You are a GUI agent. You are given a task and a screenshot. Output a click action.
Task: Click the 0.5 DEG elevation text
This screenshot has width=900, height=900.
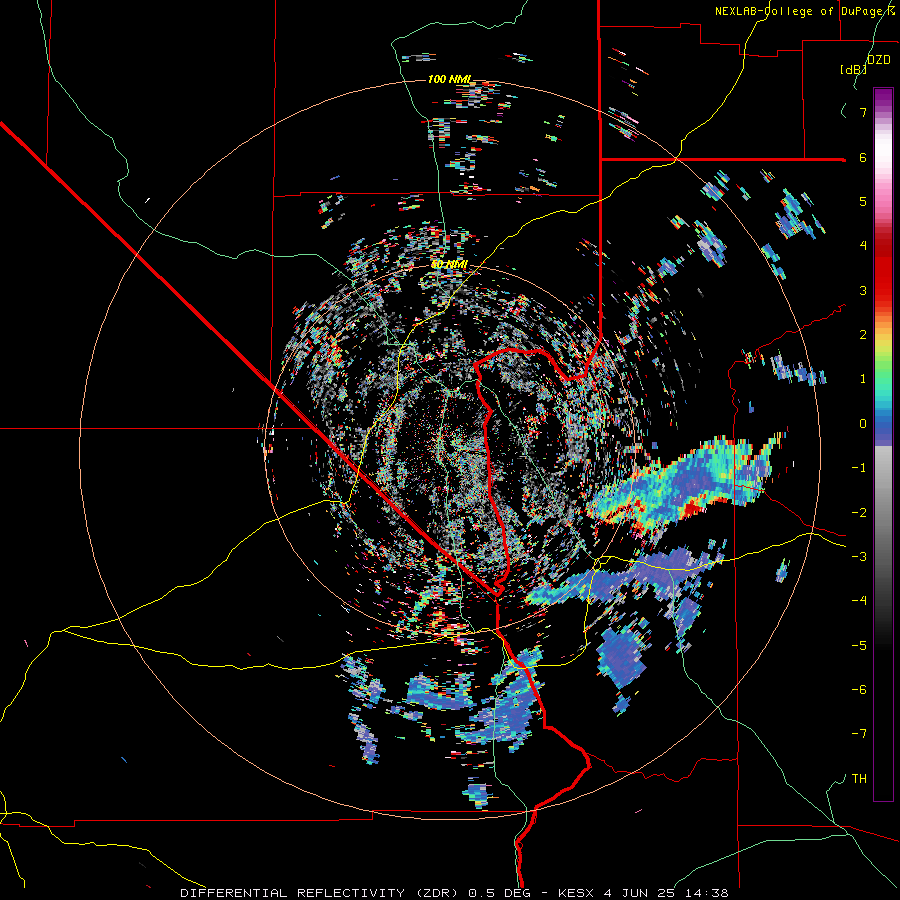coord(499,893)
